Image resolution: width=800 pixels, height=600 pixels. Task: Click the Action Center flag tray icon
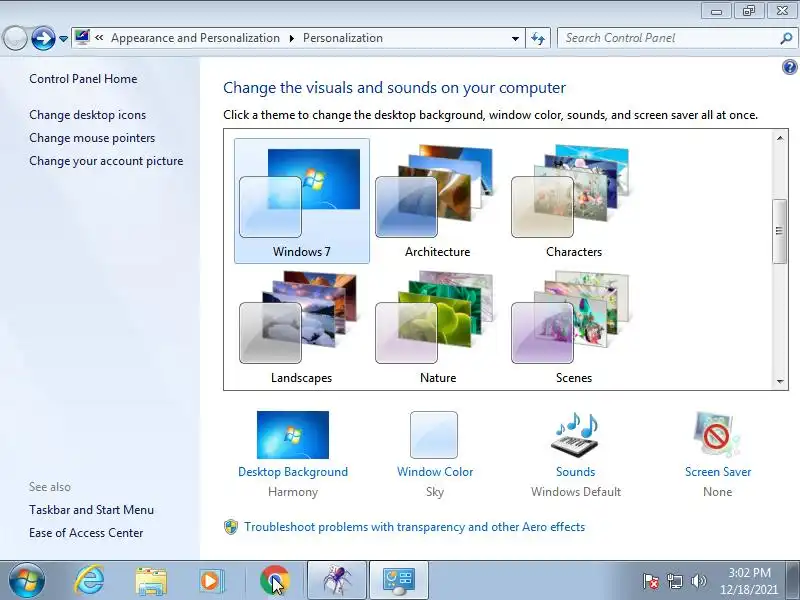click(651, 581)
